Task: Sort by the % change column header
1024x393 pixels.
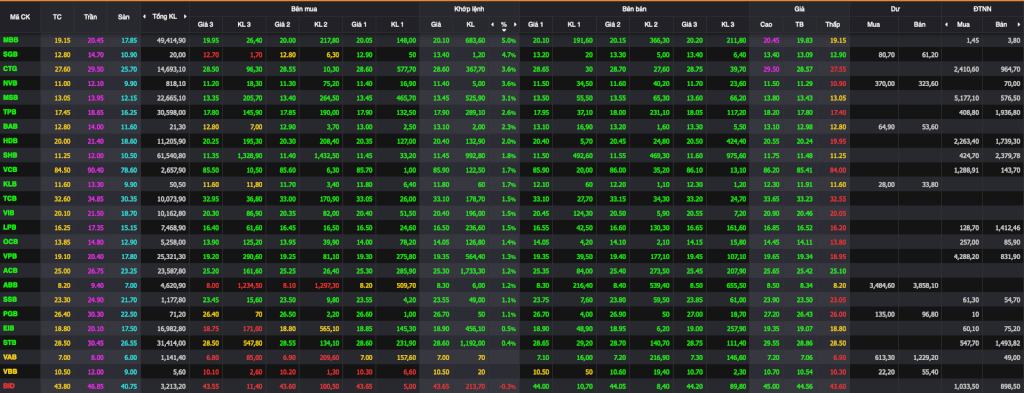Action: coord(504,25)
